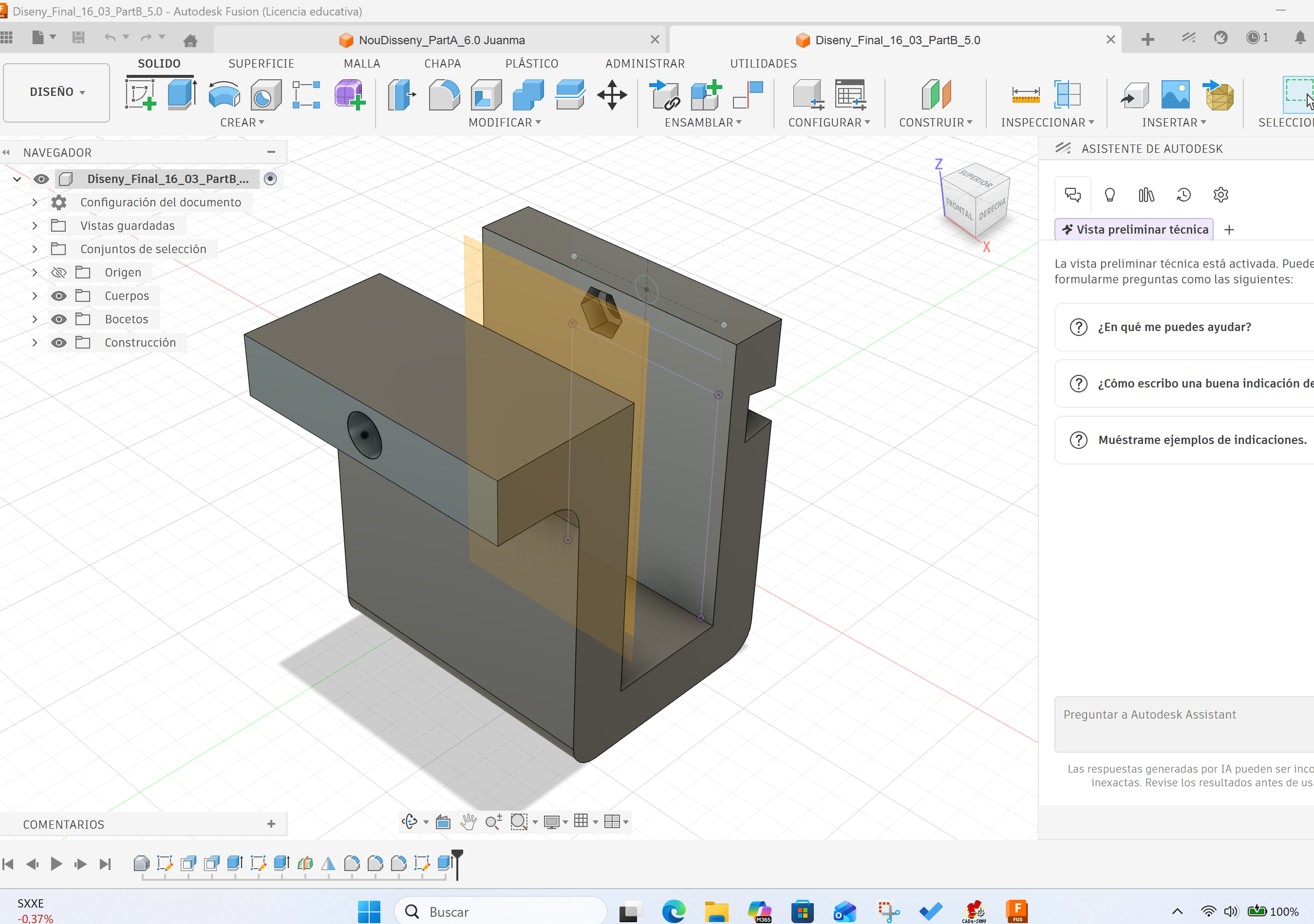Toggle visibility of the Cuerpos folder
The height and width of the screenshot is (924, 1314).
[x=59, y=296]
